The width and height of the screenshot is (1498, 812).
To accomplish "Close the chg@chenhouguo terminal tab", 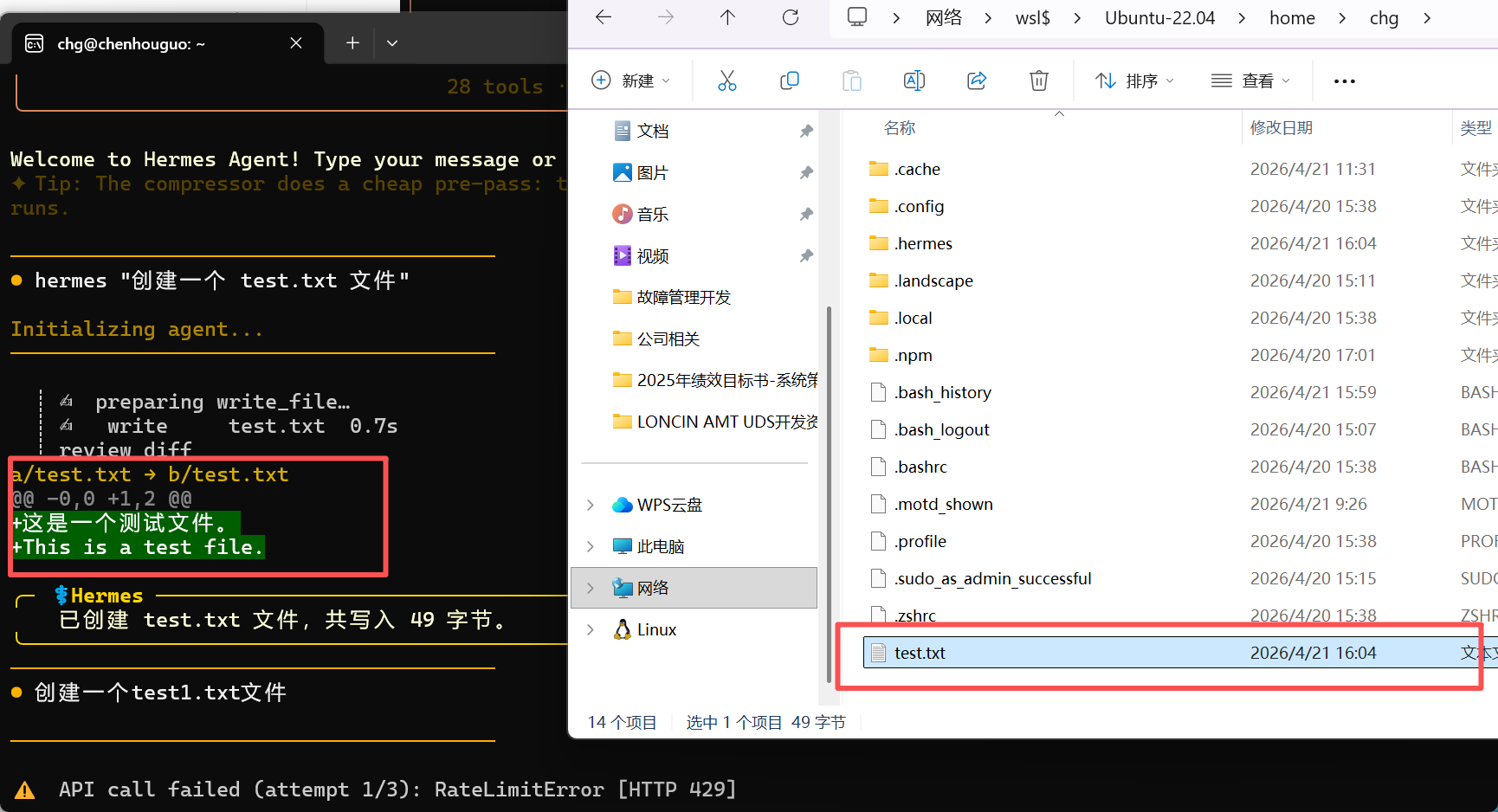I will click(x=296, y=43).
